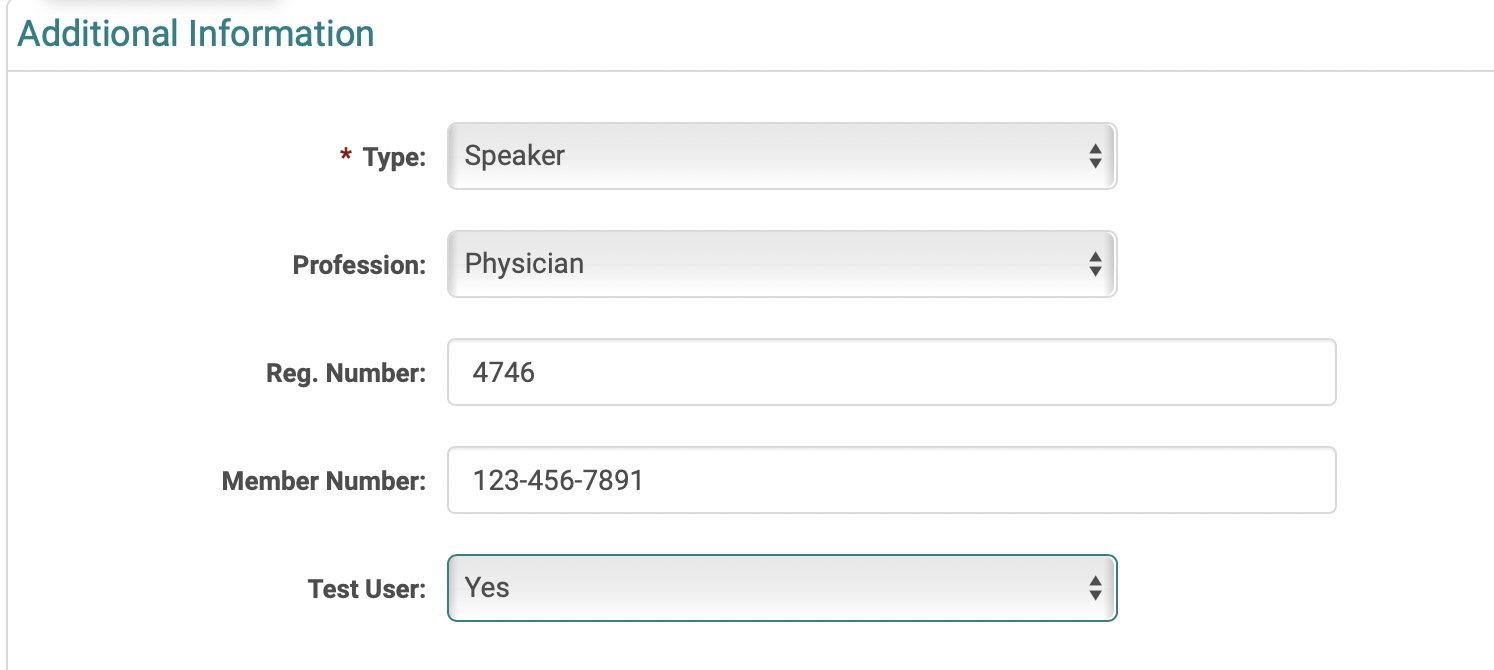Open the Test User dropdown
The width and height of the screenshot is (1494, 670).
click(780, 588)
